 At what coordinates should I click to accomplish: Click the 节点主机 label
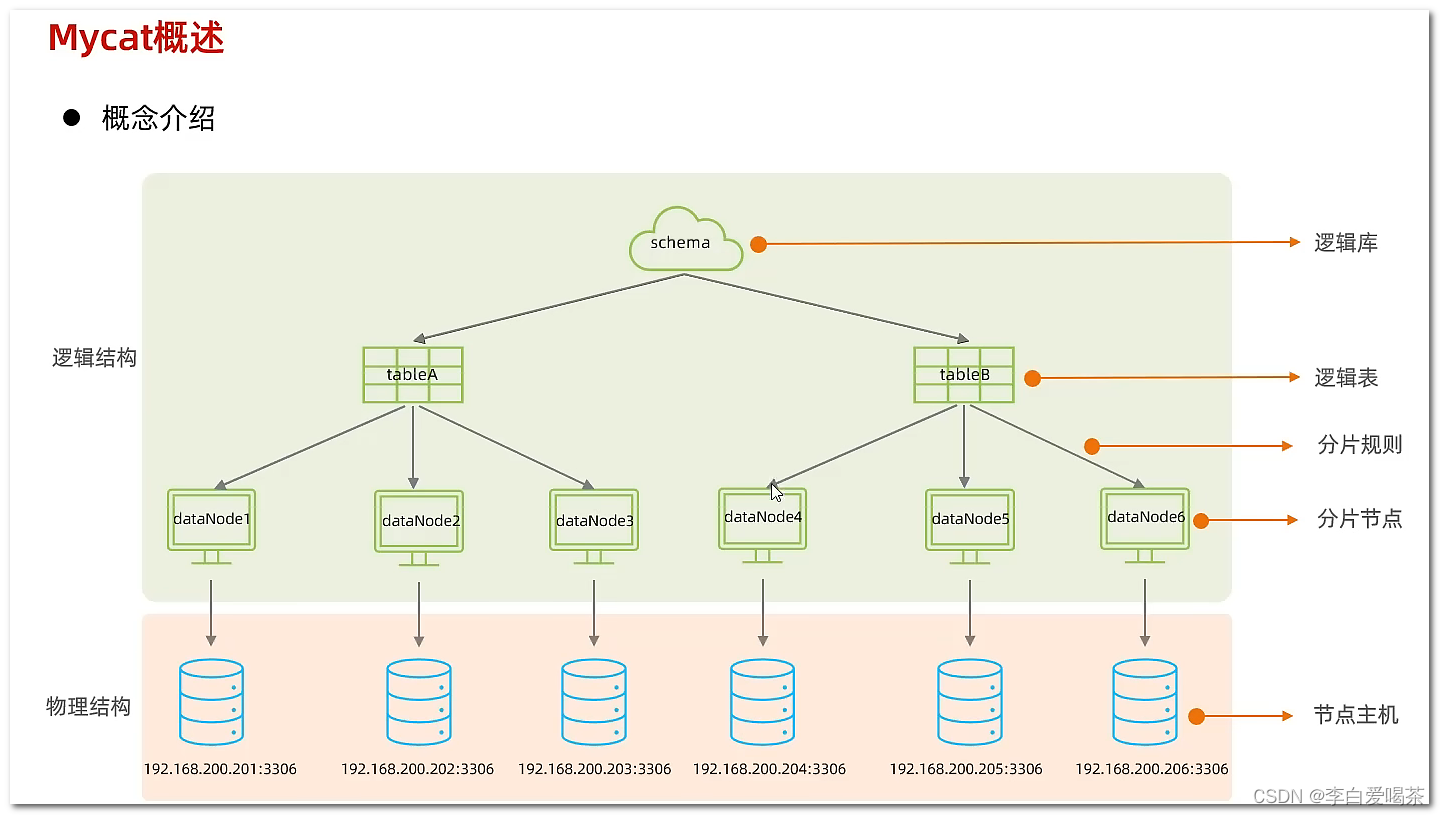(1356, 715)
